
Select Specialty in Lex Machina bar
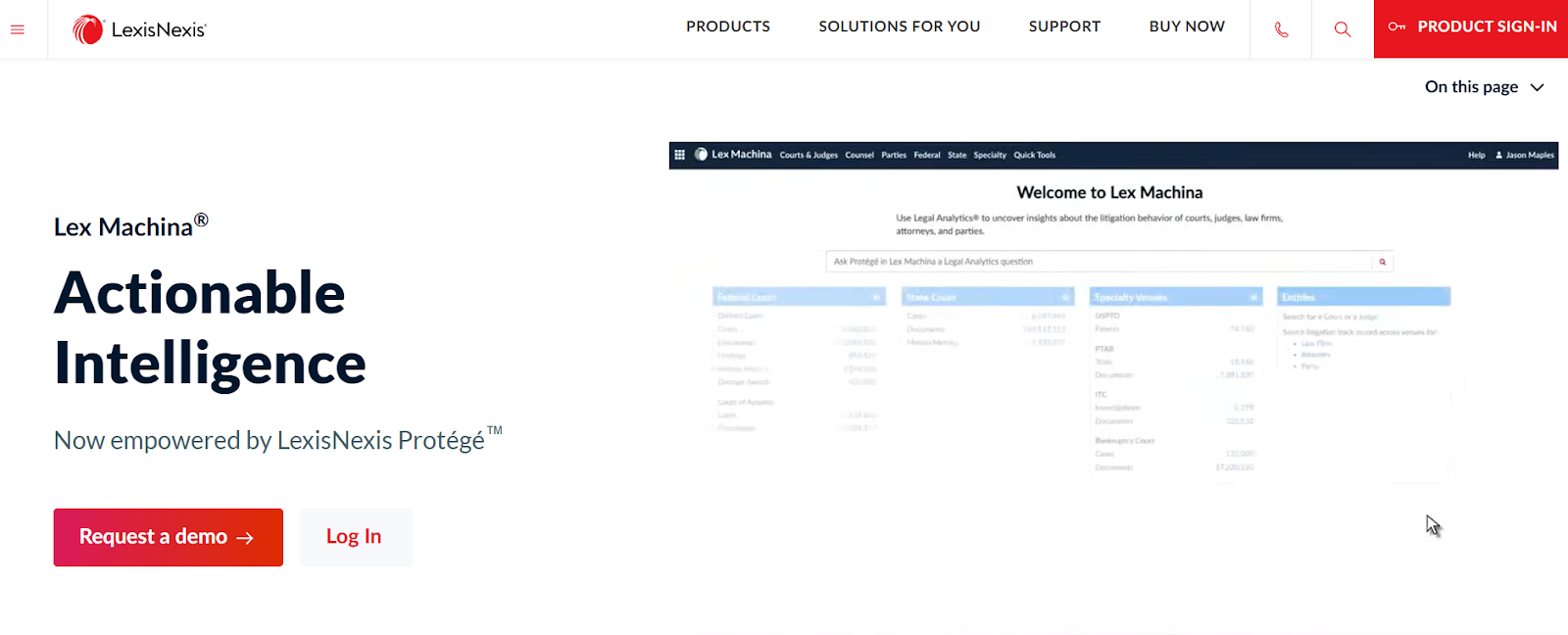pos(990,155)
